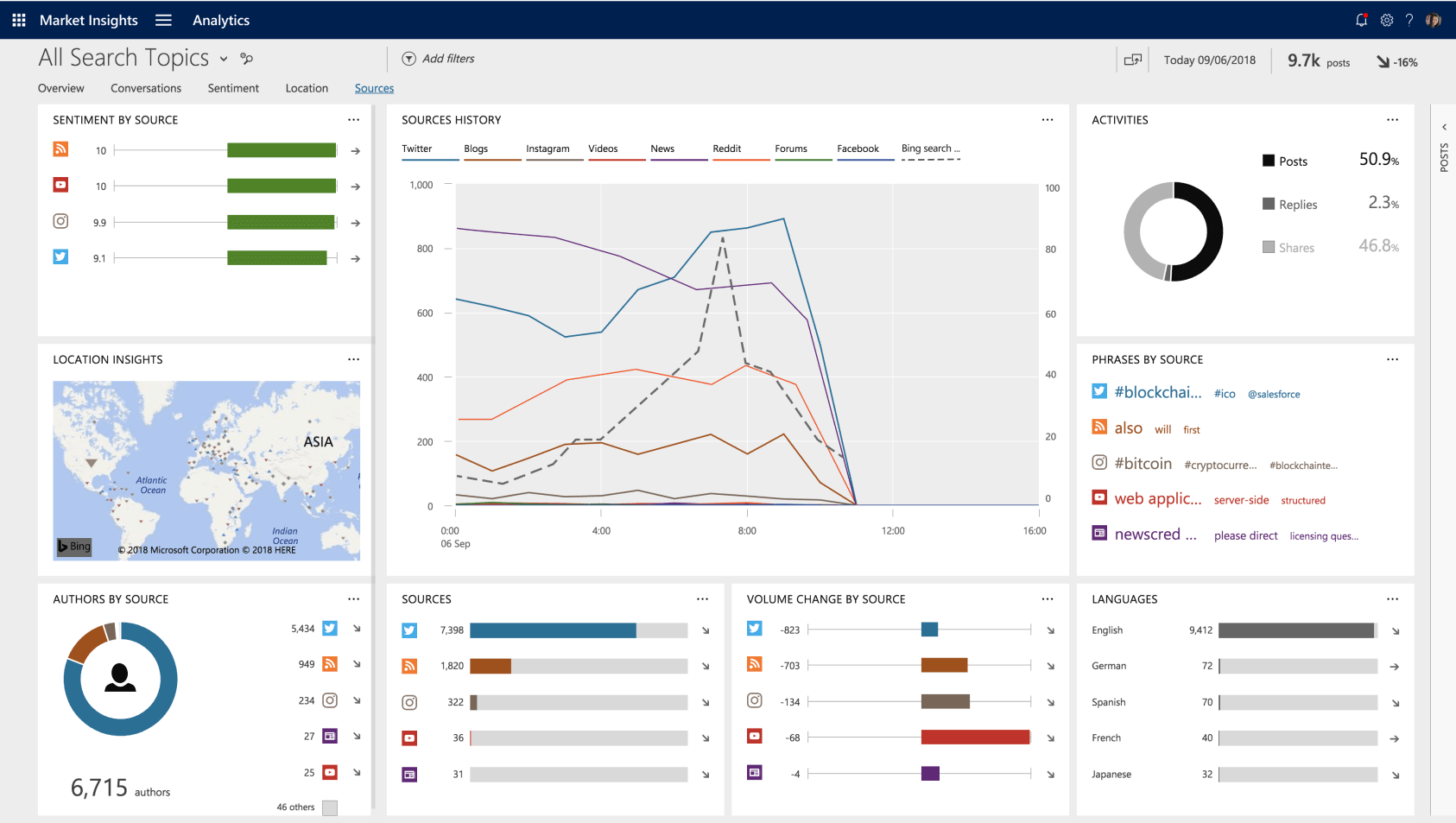
Task: Click the Today 09/06/2018 date button
Action: 1209,60
